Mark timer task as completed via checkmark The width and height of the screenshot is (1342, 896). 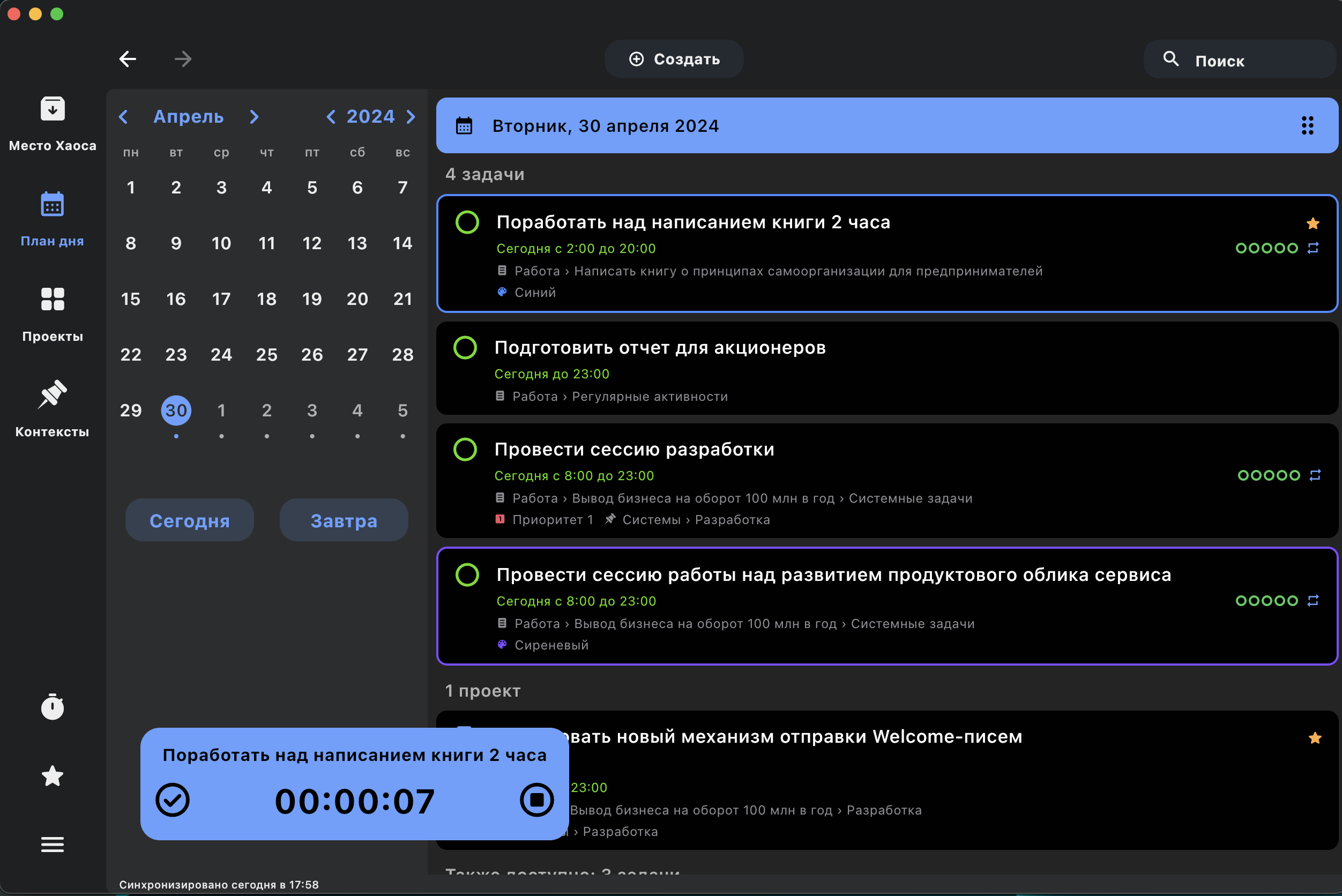tap(173, 800)
